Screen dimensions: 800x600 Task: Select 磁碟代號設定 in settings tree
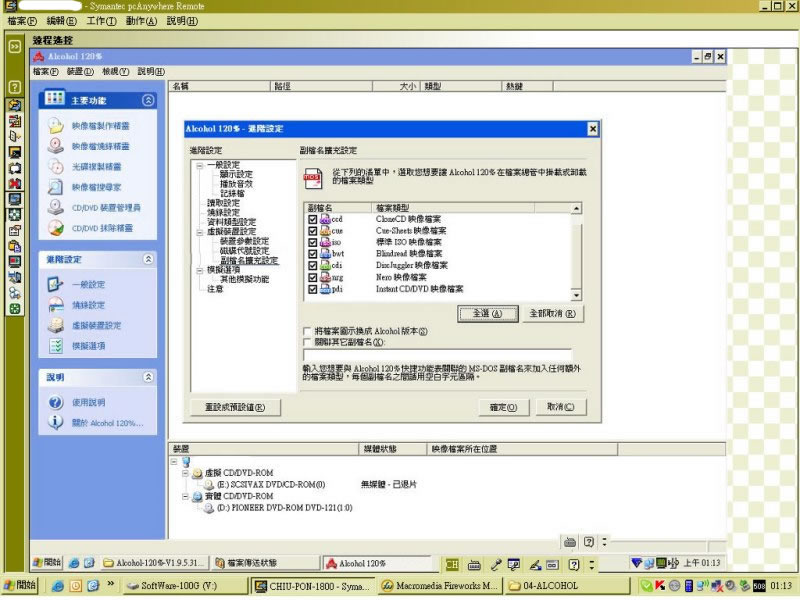click(x=244, y=251)
